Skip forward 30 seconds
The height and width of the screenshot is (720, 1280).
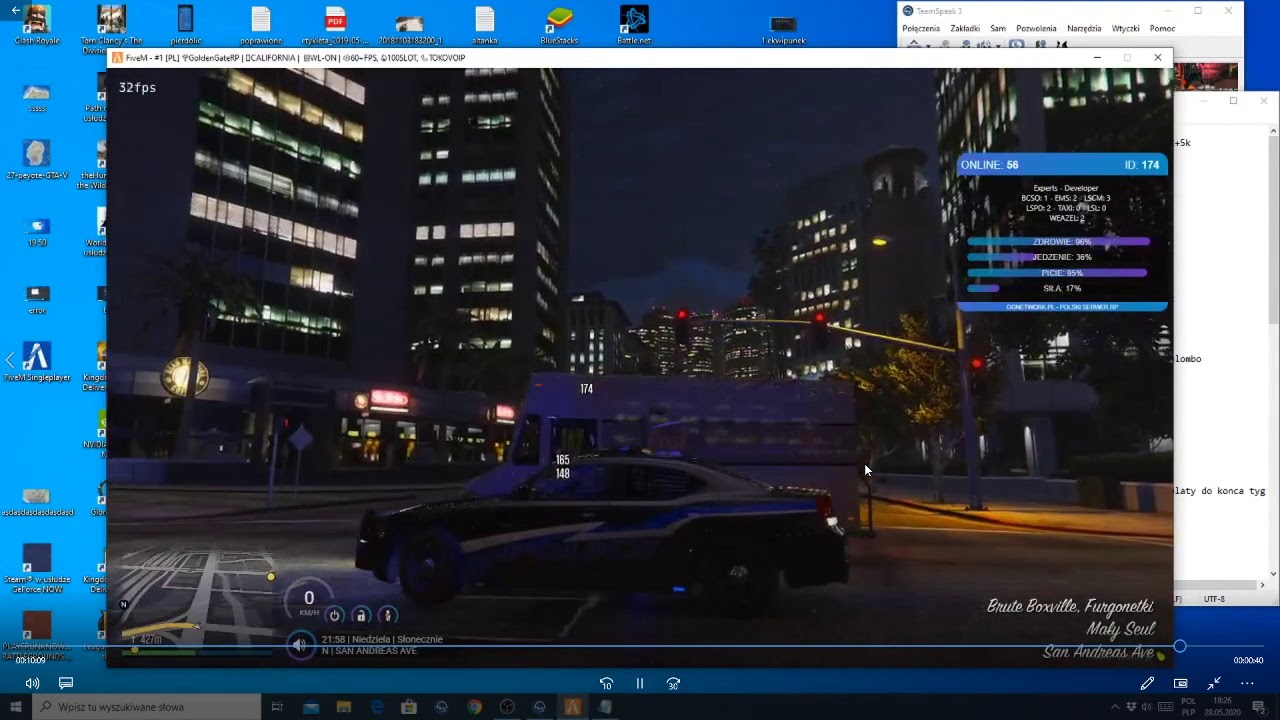(x=673, y=683)
